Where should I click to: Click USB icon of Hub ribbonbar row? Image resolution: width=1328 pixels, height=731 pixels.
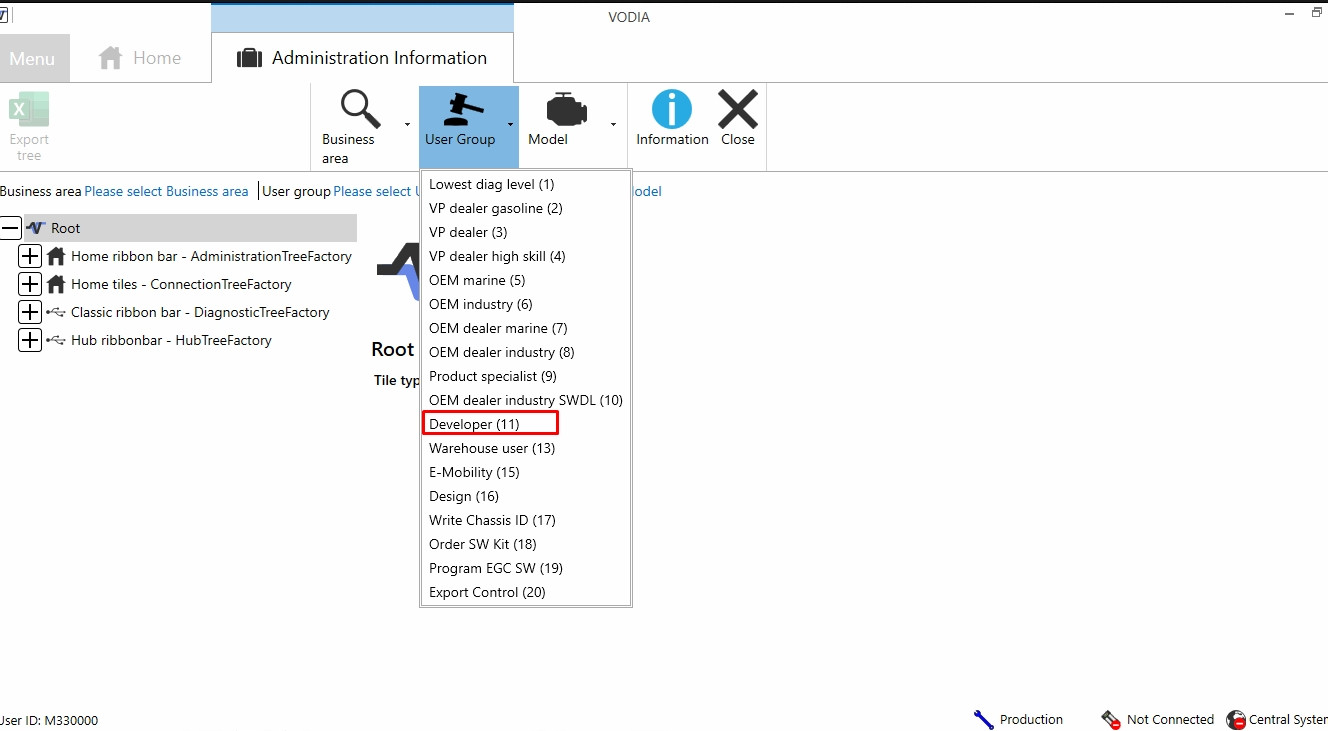pos(56,340)
